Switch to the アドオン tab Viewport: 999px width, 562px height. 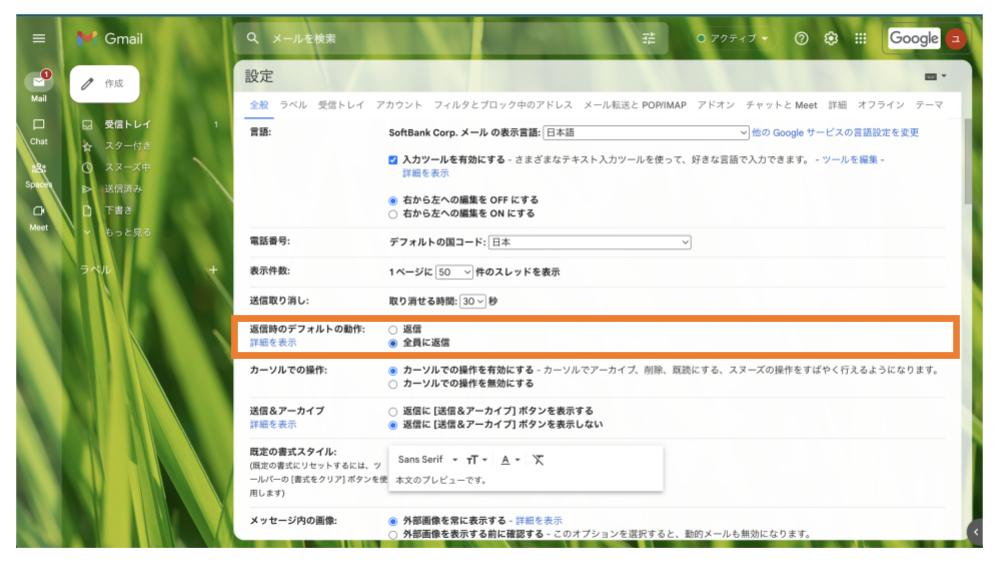click(x=716, y=105)
